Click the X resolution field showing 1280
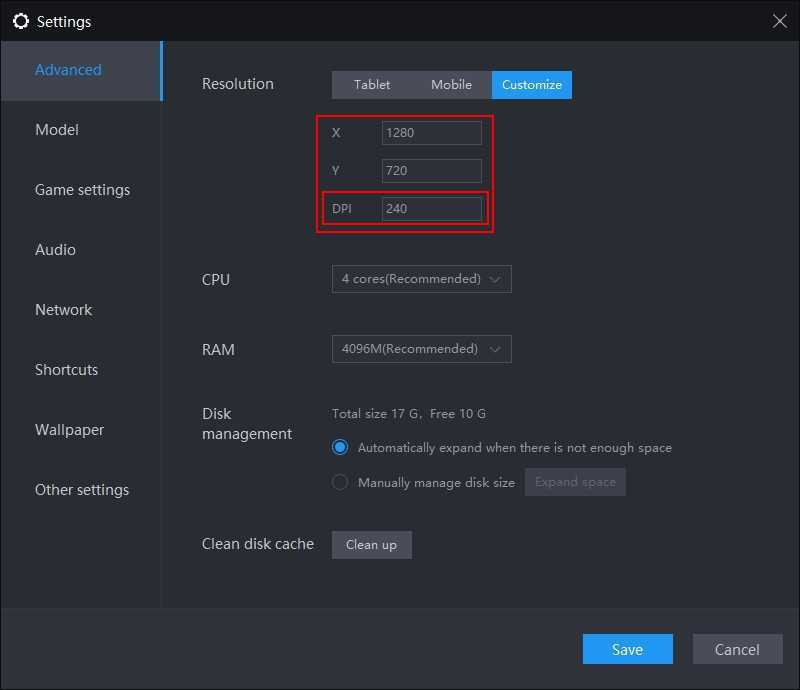The image size is (800, 690). pyautogui.click(x=432, y=133)
